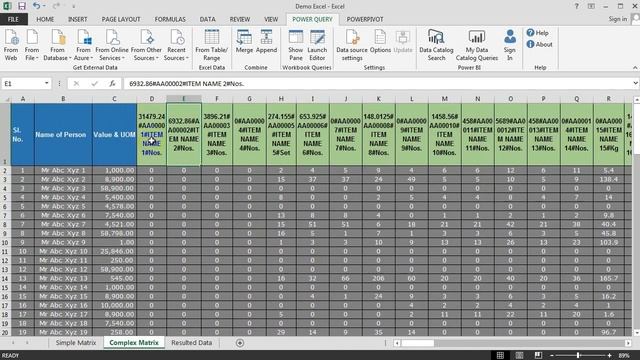The height and width of the screenshot is (360, 640).
Task: Click Page Layout view icon in status bar
Action: tap(519, 356)
